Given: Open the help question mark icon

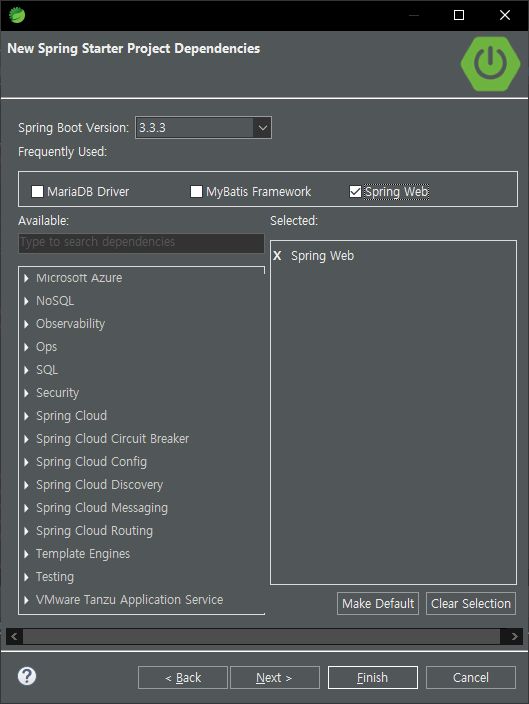Looking at the screenshot, I should pyautogui.click(x=27, y=676).
